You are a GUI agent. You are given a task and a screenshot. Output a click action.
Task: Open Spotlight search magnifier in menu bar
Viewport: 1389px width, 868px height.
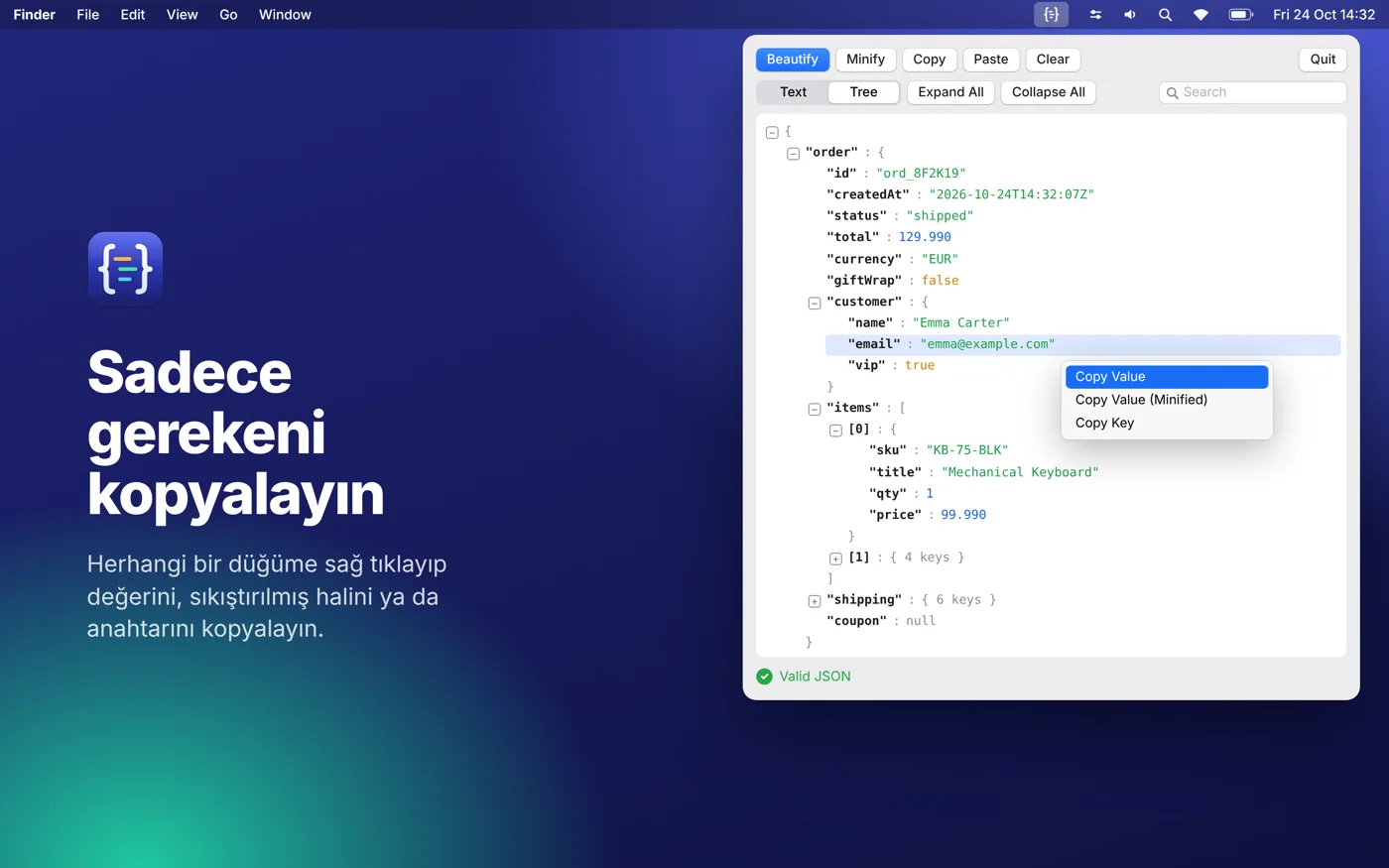(1165, 15)
